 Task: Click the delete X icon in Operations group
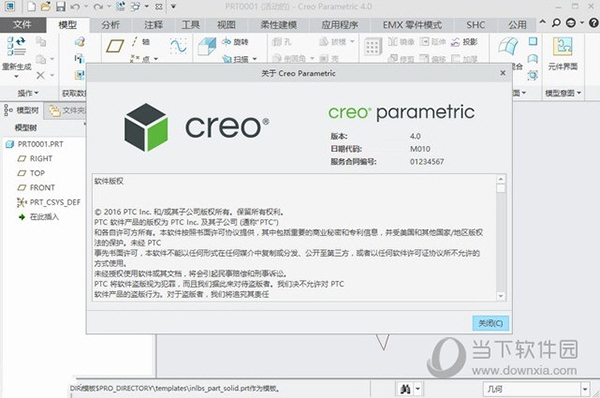[40, 75]
